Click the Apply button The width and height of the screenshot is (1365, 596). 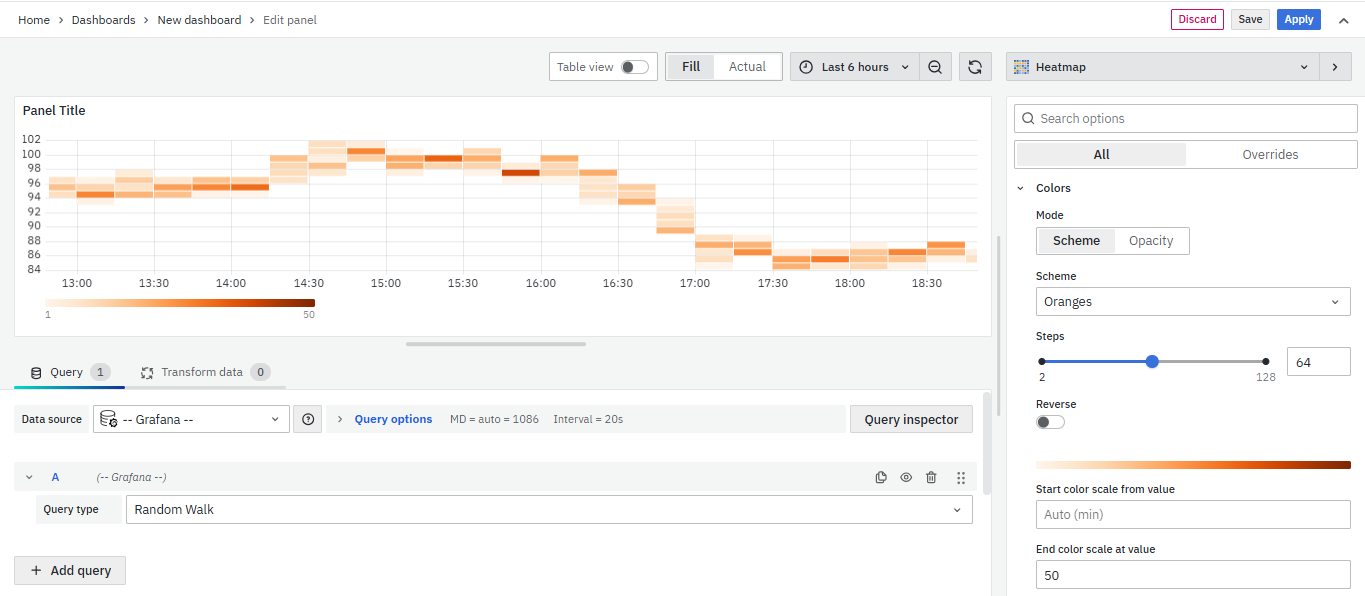pos(1298,20)
